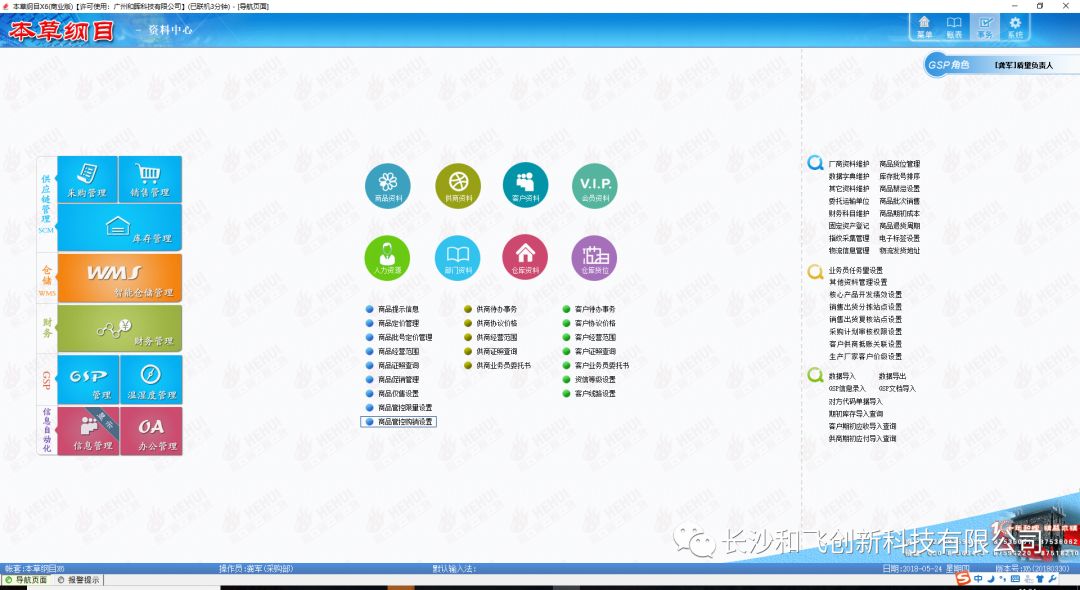Open 库存管理 warehouse tile
The height and width of the screenshot is (590, 1080).
[120, 227]
